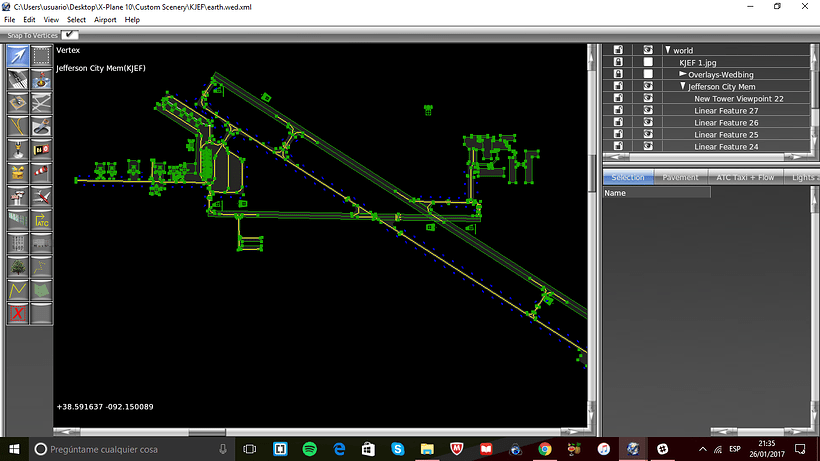Show the hidden Overlays-Wedbing group

coord(648,74)
